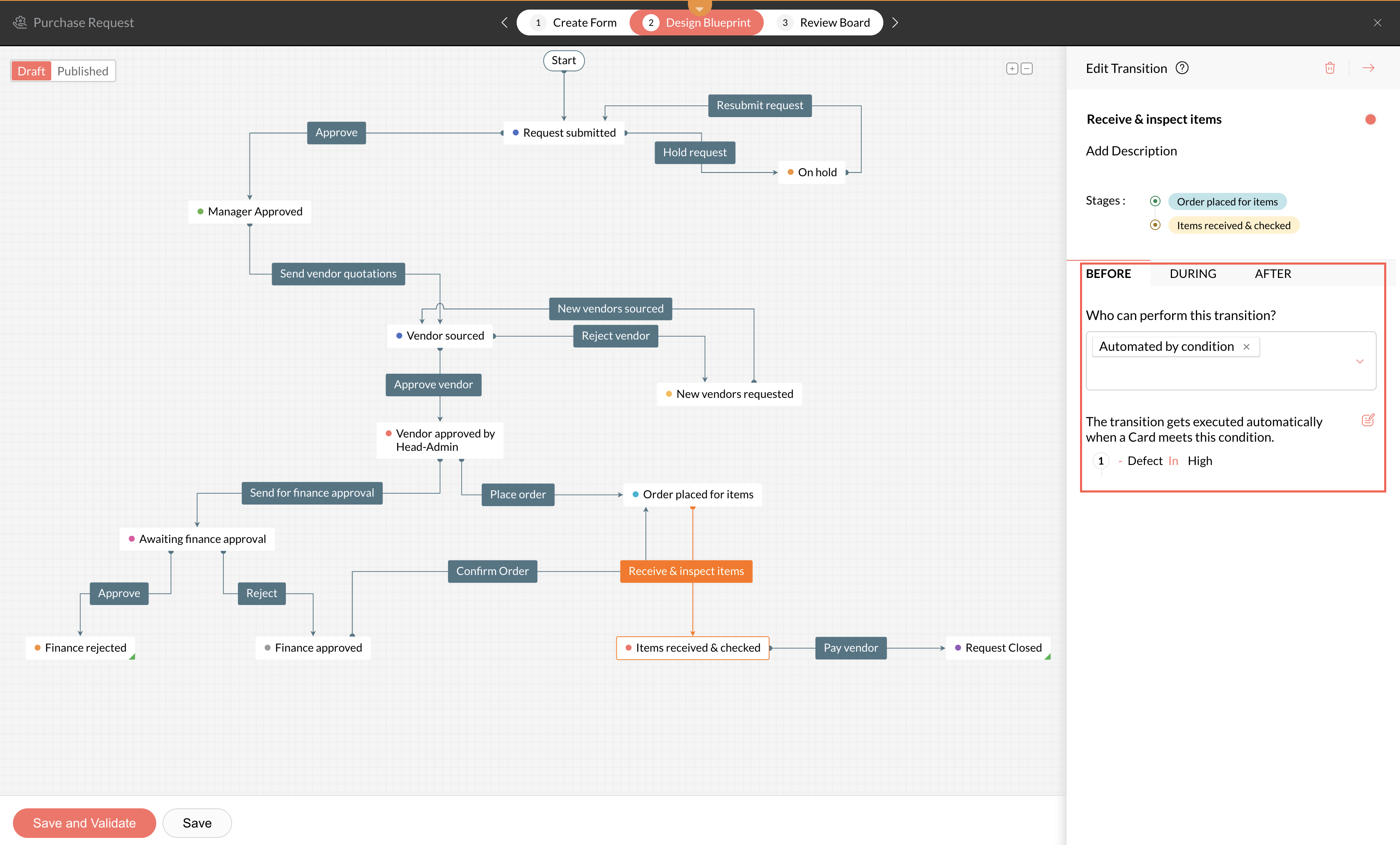Expand the who can perform dropdown
The width and height of the screenshot is (1400, 845).
pos(1360,361)
